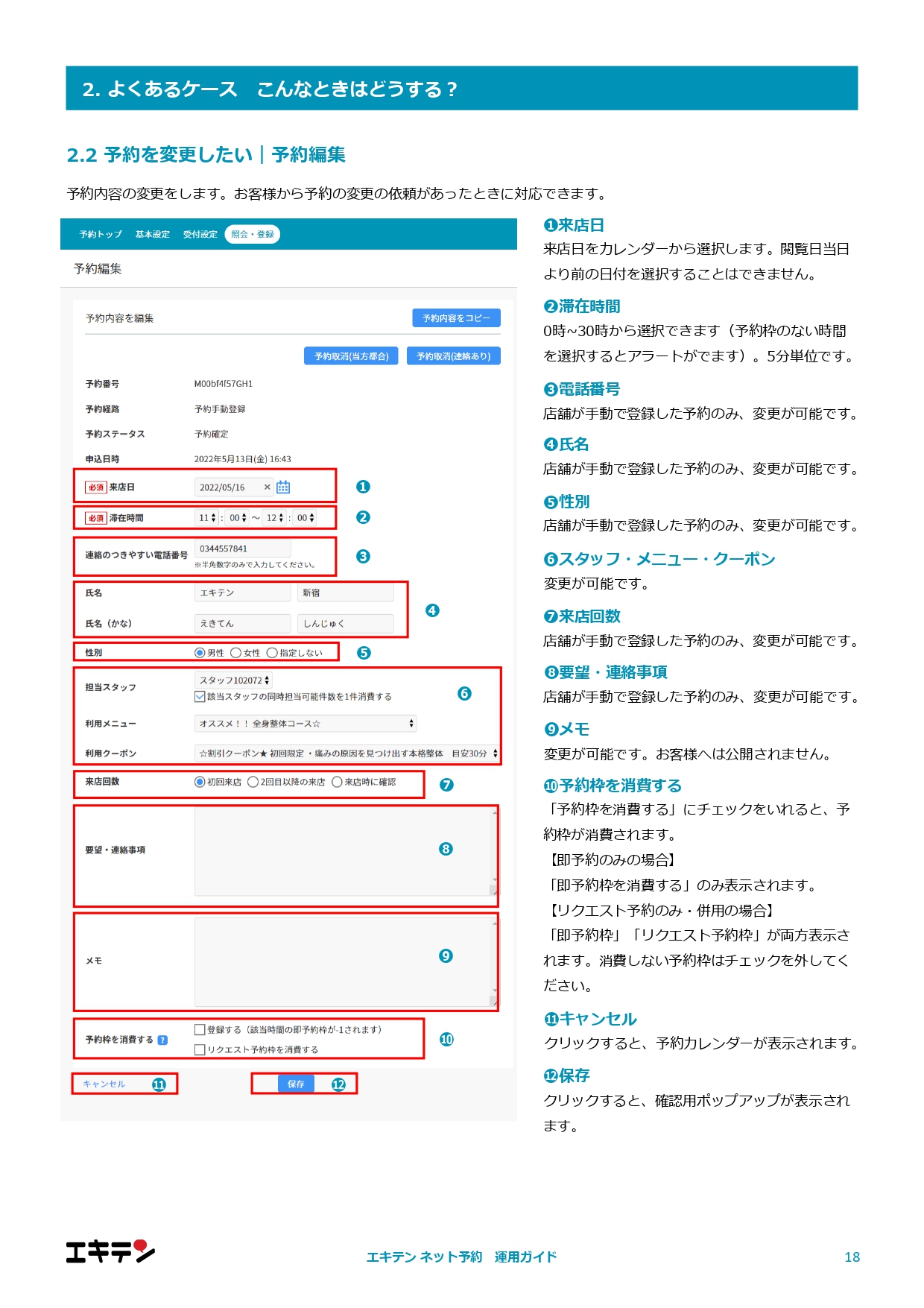Click the 保存 button
The image size is (924, 1308).
[296, 1084]
